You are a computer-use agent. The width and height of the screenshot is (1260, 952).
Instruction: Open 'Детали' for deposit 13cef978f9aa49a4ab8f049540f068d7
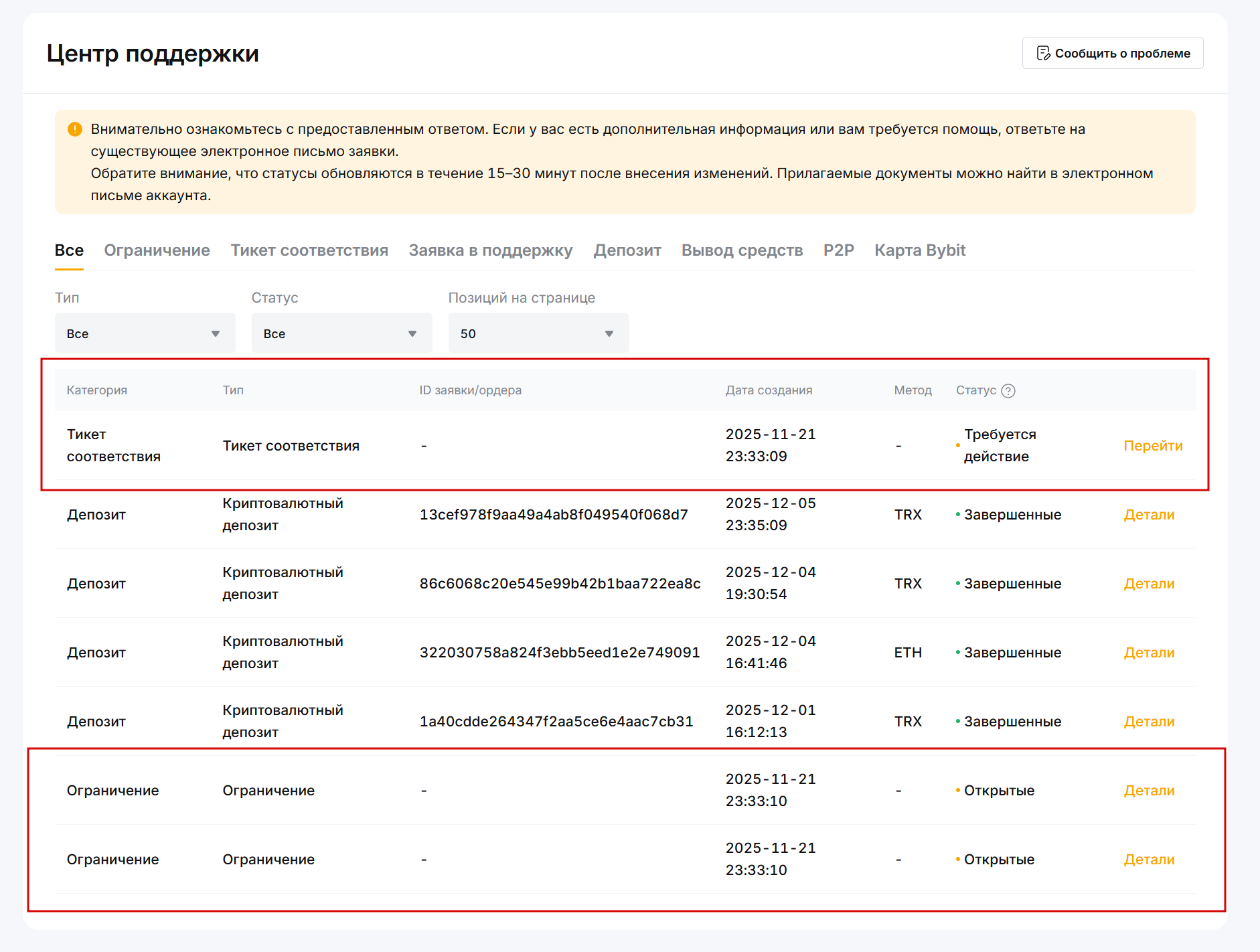[x=1149, y=515]
